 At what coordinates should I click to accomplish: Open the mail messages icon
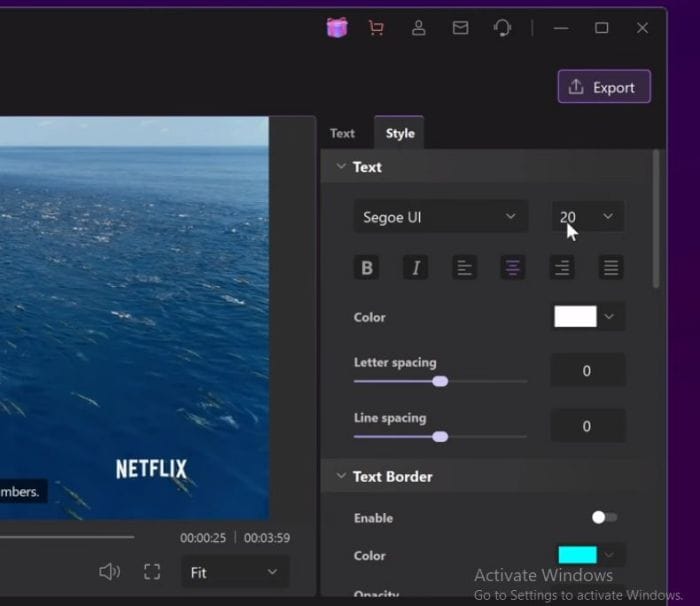coord(460,28)
